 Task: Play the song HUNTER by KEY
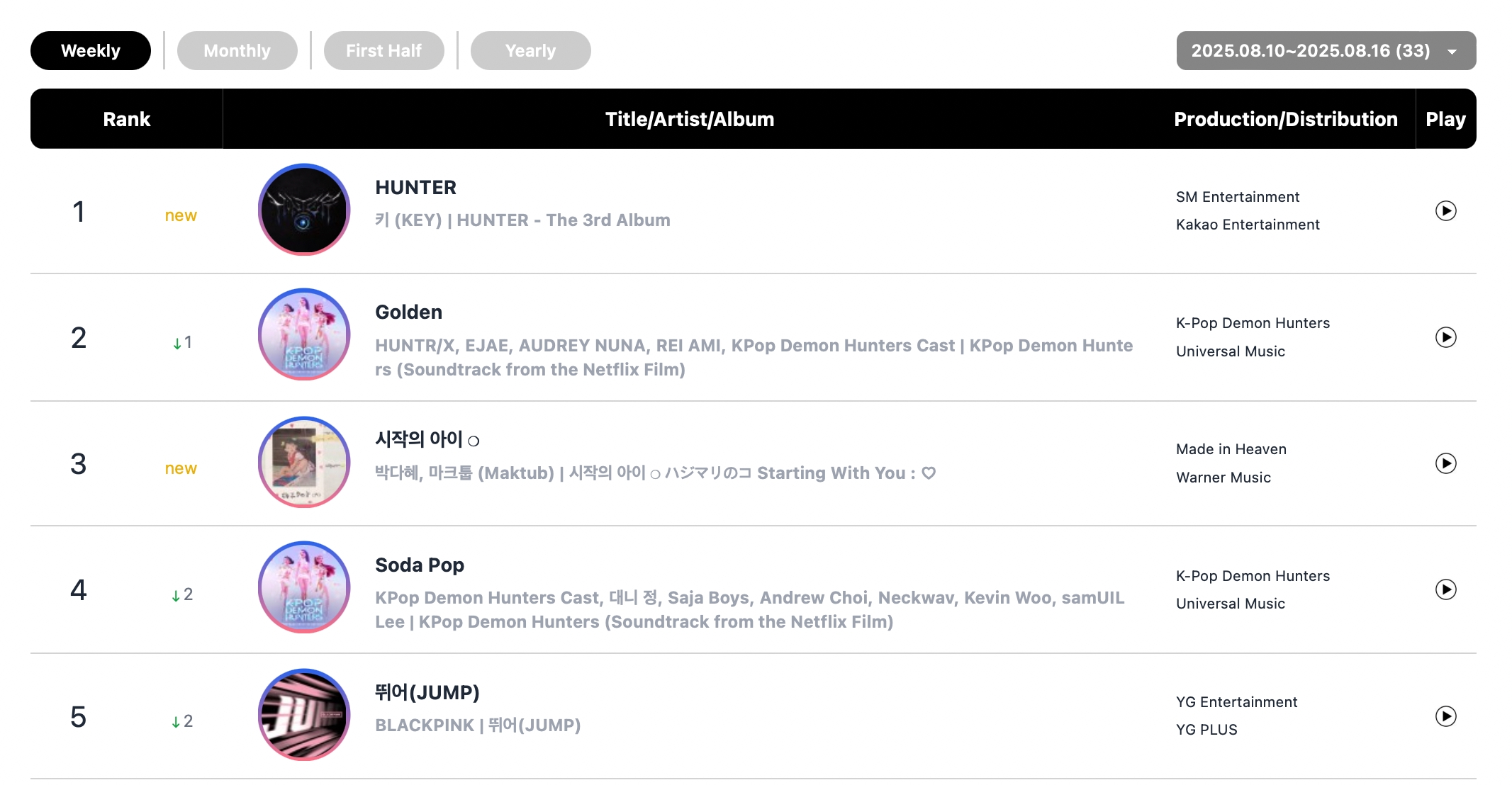coord(1445,210)
